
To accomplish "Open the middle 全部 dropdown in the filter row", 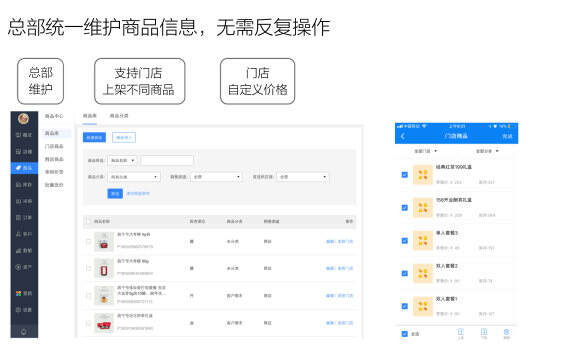I will click(x=217, y=177).
